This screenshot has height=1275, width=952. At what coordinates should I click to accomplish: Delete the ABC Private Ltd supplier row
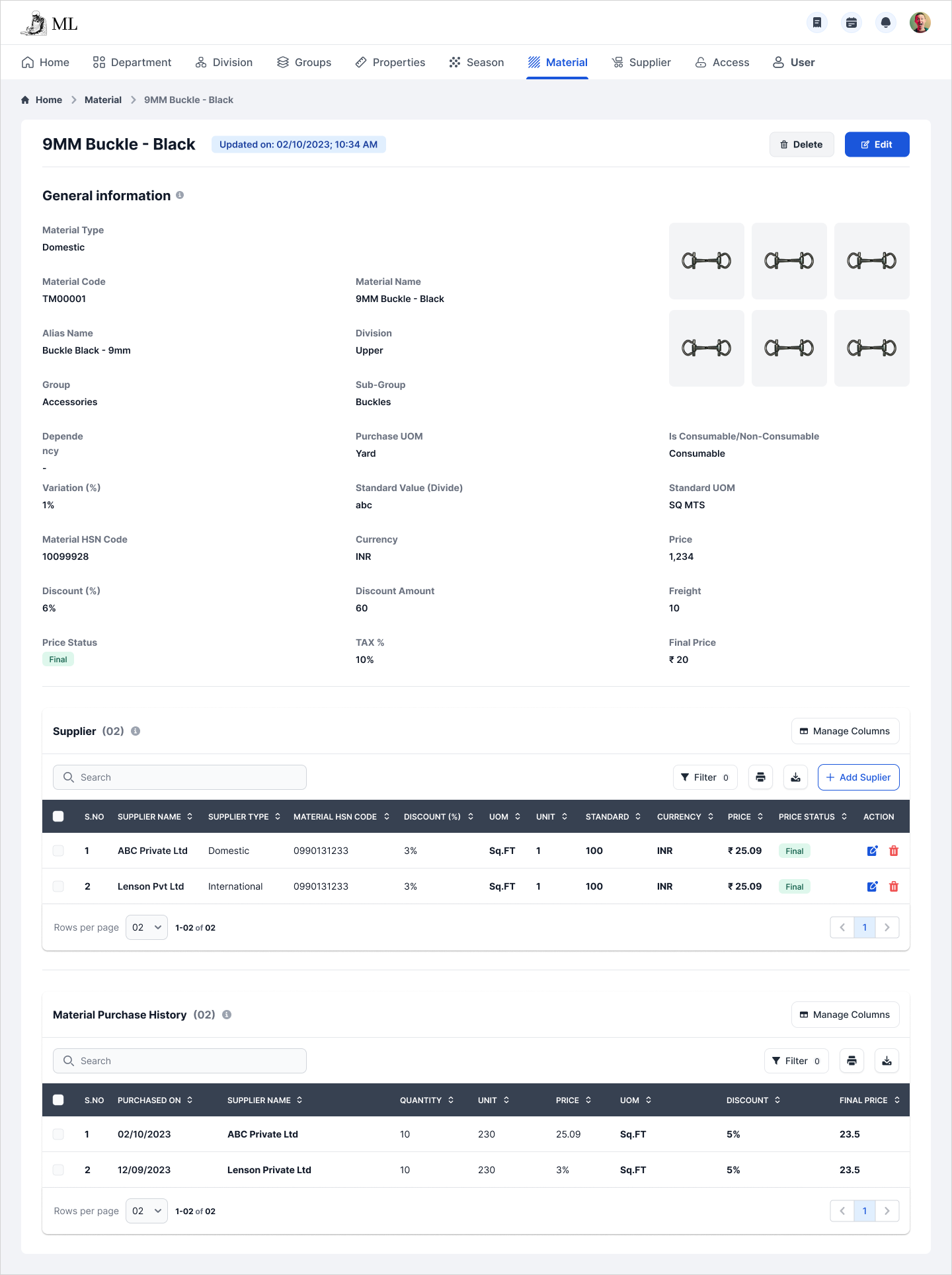tap(894, 851)
